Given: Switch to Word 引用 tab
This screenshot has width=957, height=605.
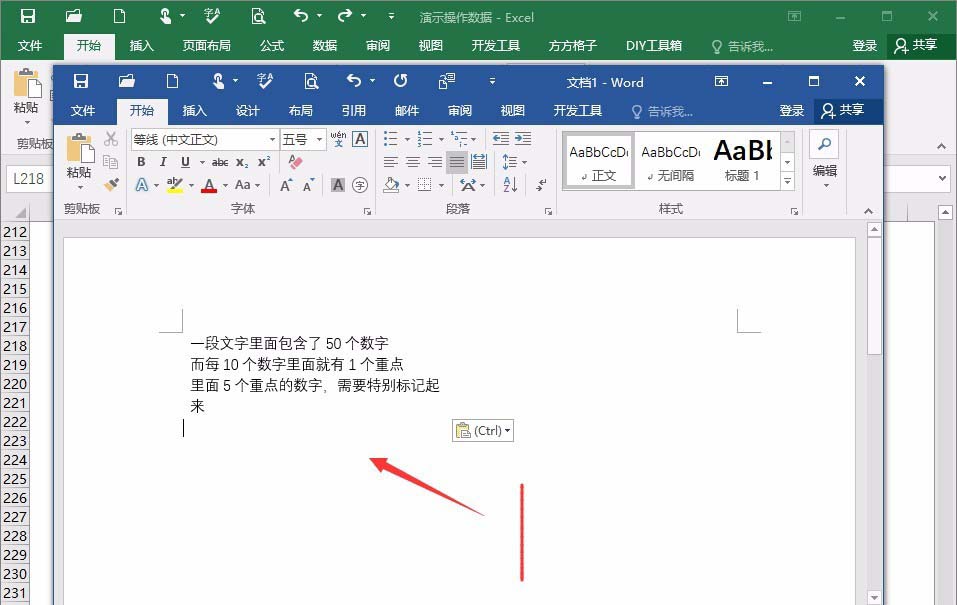Looking at the screenshot, I should tap(353, 110).
